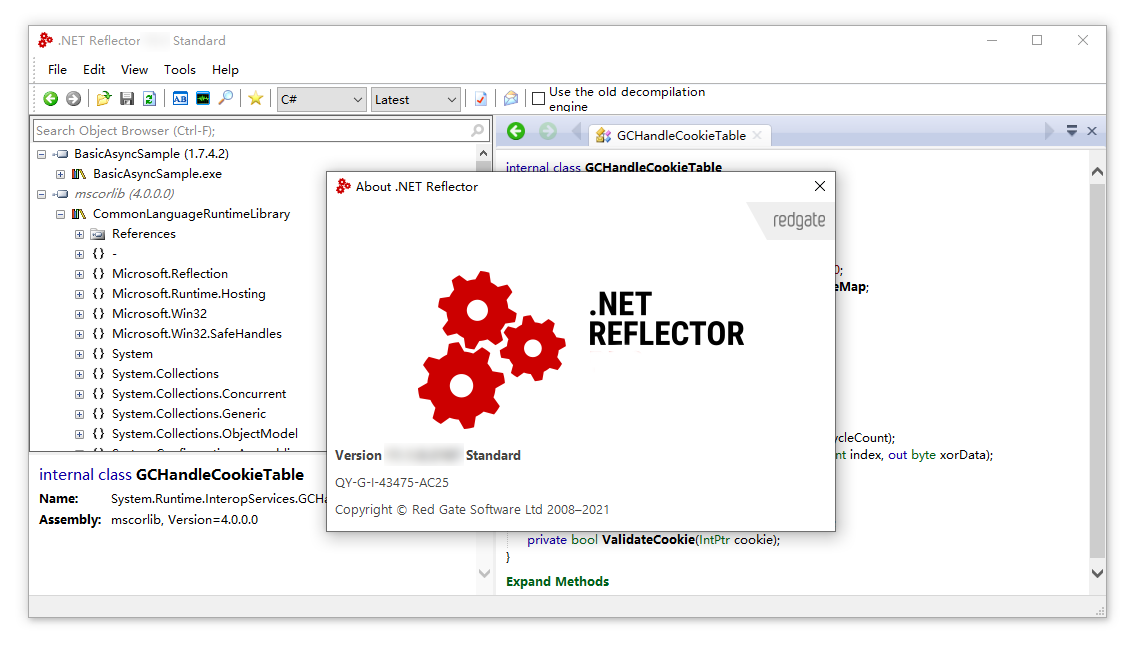
Task: Click the code pane scroll down arrow
Action: coord(1097,573)
